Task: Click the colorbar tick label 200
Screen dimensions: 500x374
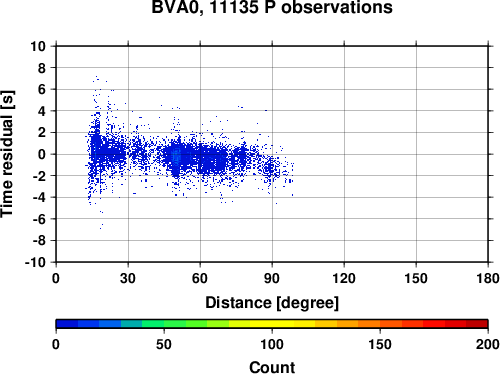Action: pyautogui.click(x=487, y=344)
